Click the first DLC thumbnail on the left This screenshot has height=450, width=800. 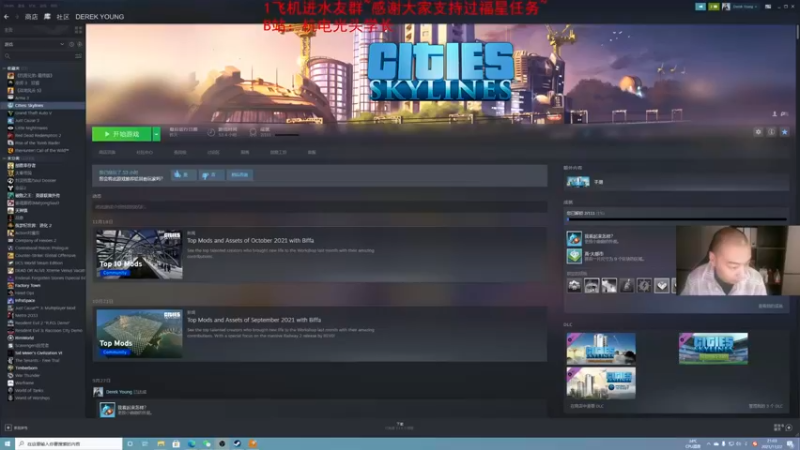601,349
